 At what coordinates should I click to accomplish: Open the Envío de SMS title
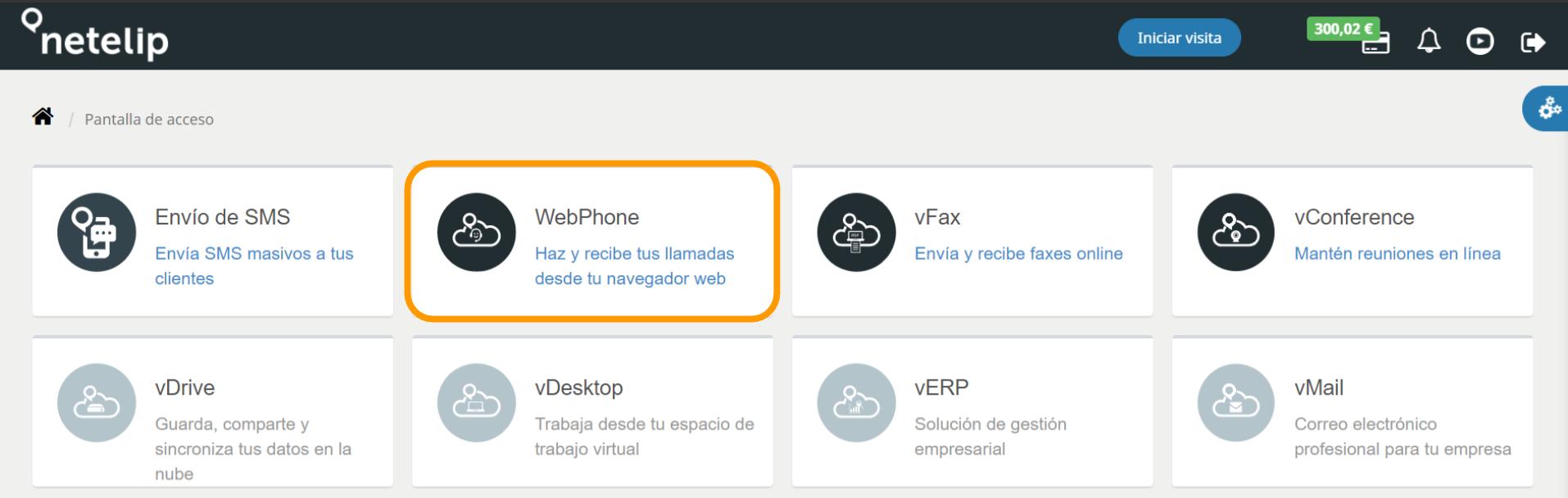coord(222,217)
